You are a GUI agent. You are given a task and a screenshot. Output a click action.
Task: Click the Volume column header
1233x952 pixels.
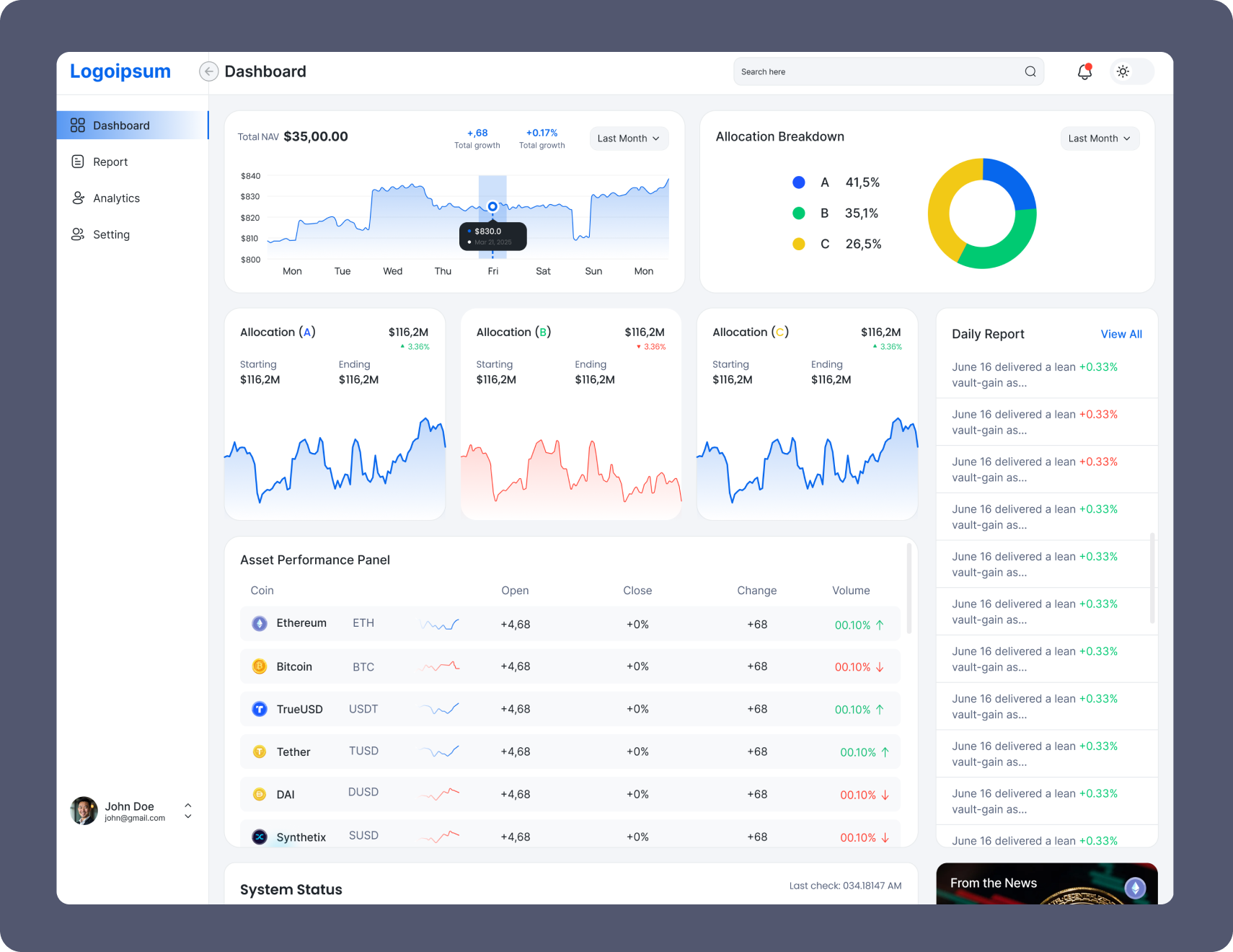click(x=851, y=590)
